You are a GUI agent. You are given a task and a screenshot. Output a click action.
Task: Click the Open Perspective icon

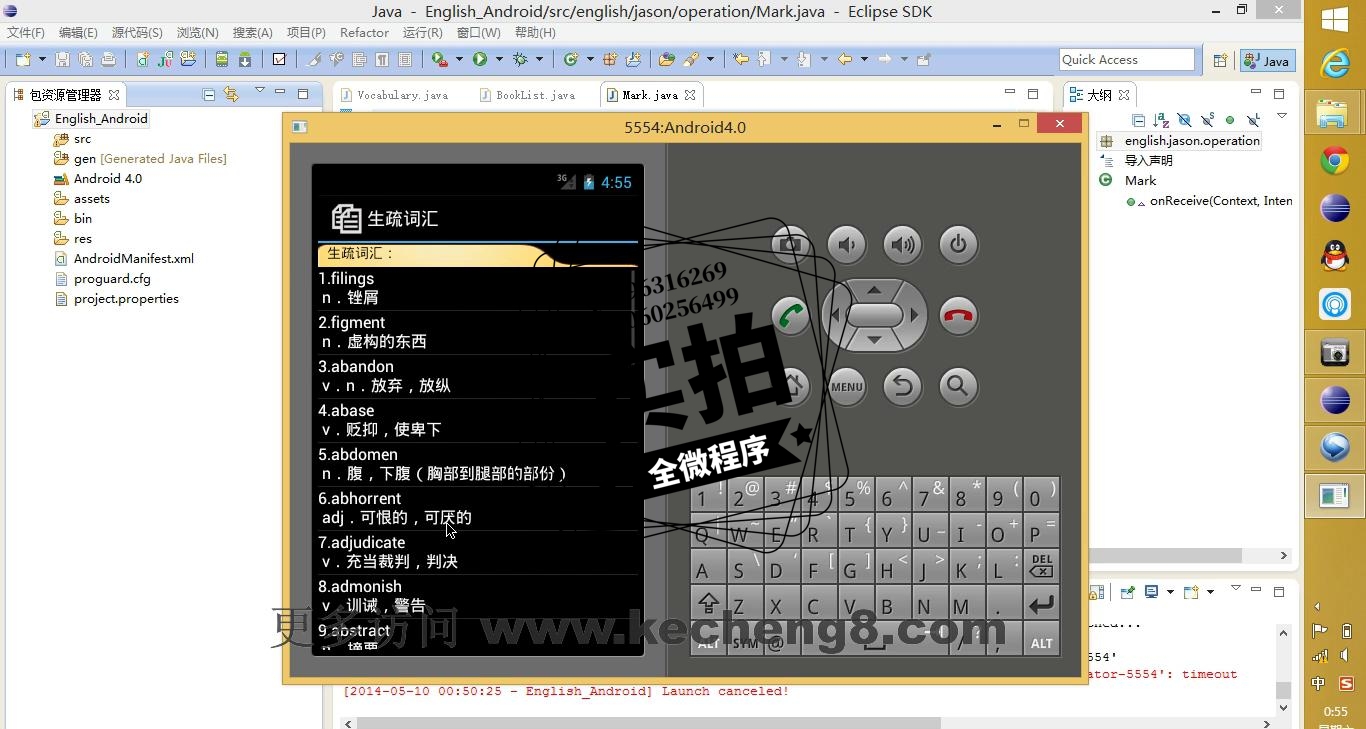tap(1220, 60)
